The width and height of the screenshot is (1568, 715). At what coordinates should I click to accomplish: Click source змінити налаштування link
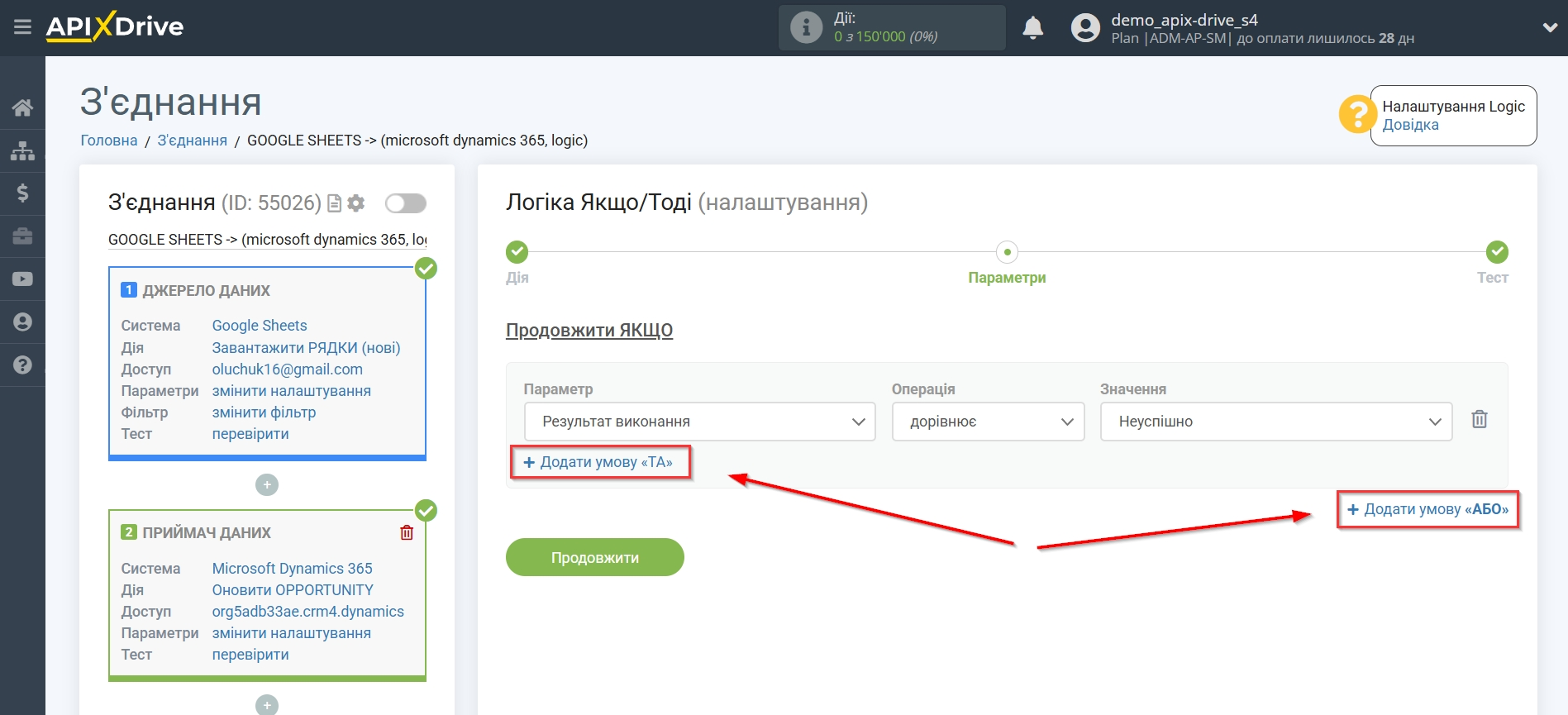[x=291, y=391]
